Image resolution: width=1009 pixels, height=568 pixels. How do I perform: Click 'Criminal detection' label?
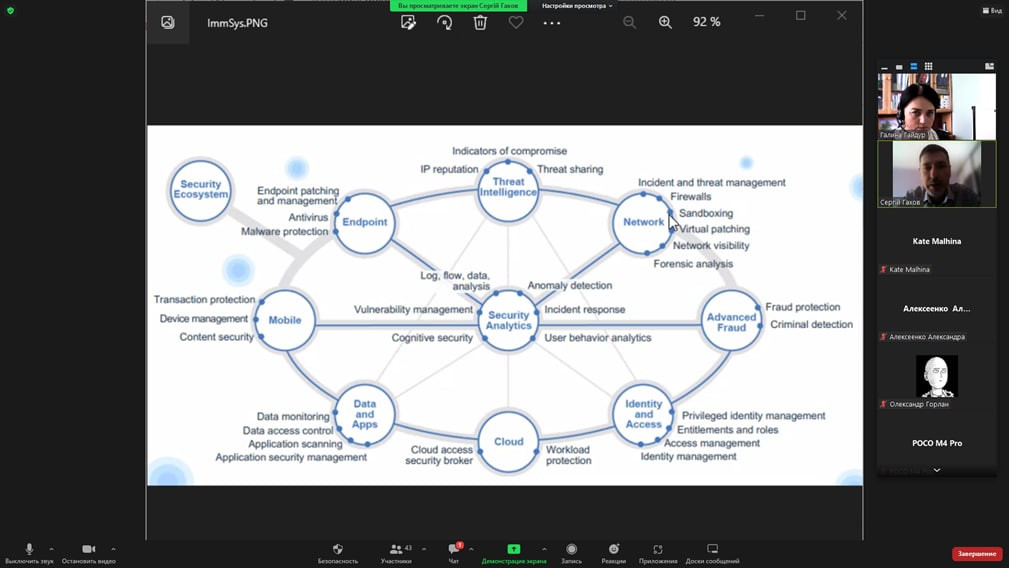(811, 325)
